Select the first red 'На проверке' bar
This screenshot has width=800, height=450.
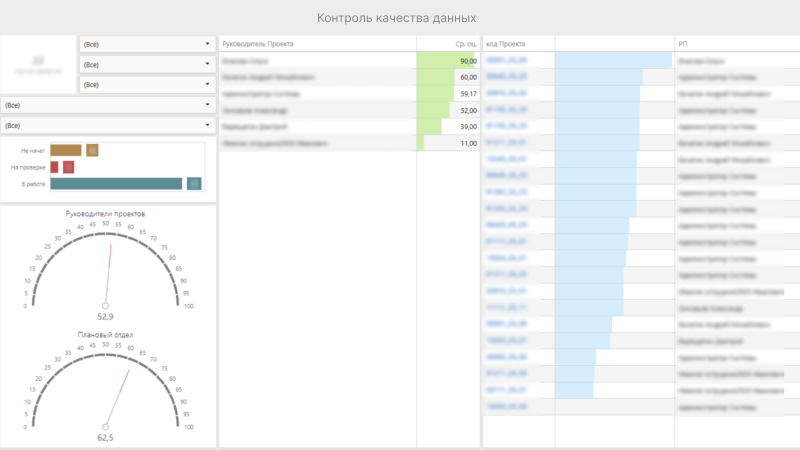point(55,167)
